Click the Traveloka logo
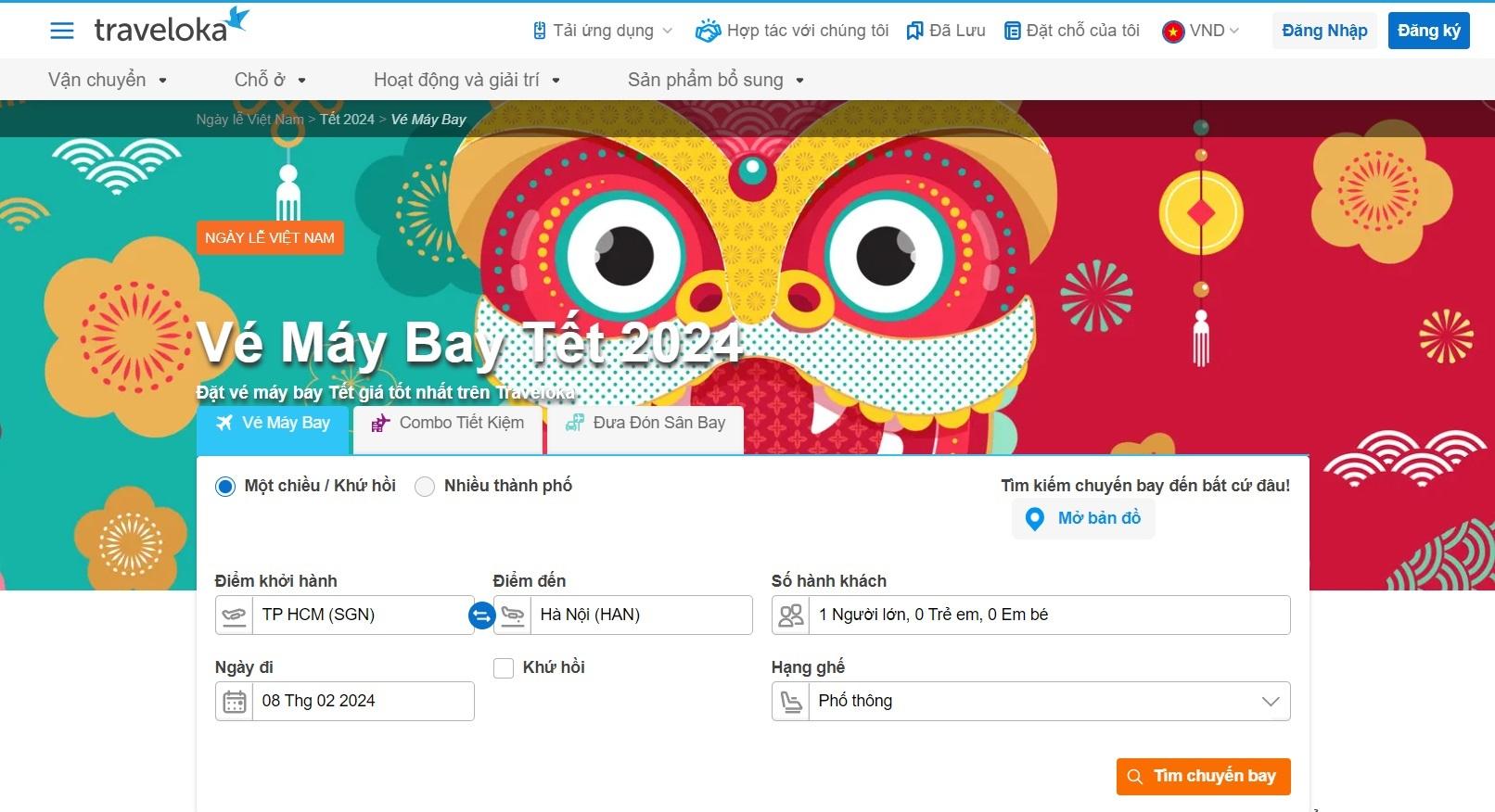Screen dimensions: 1495x812 [x=172, y=26]
